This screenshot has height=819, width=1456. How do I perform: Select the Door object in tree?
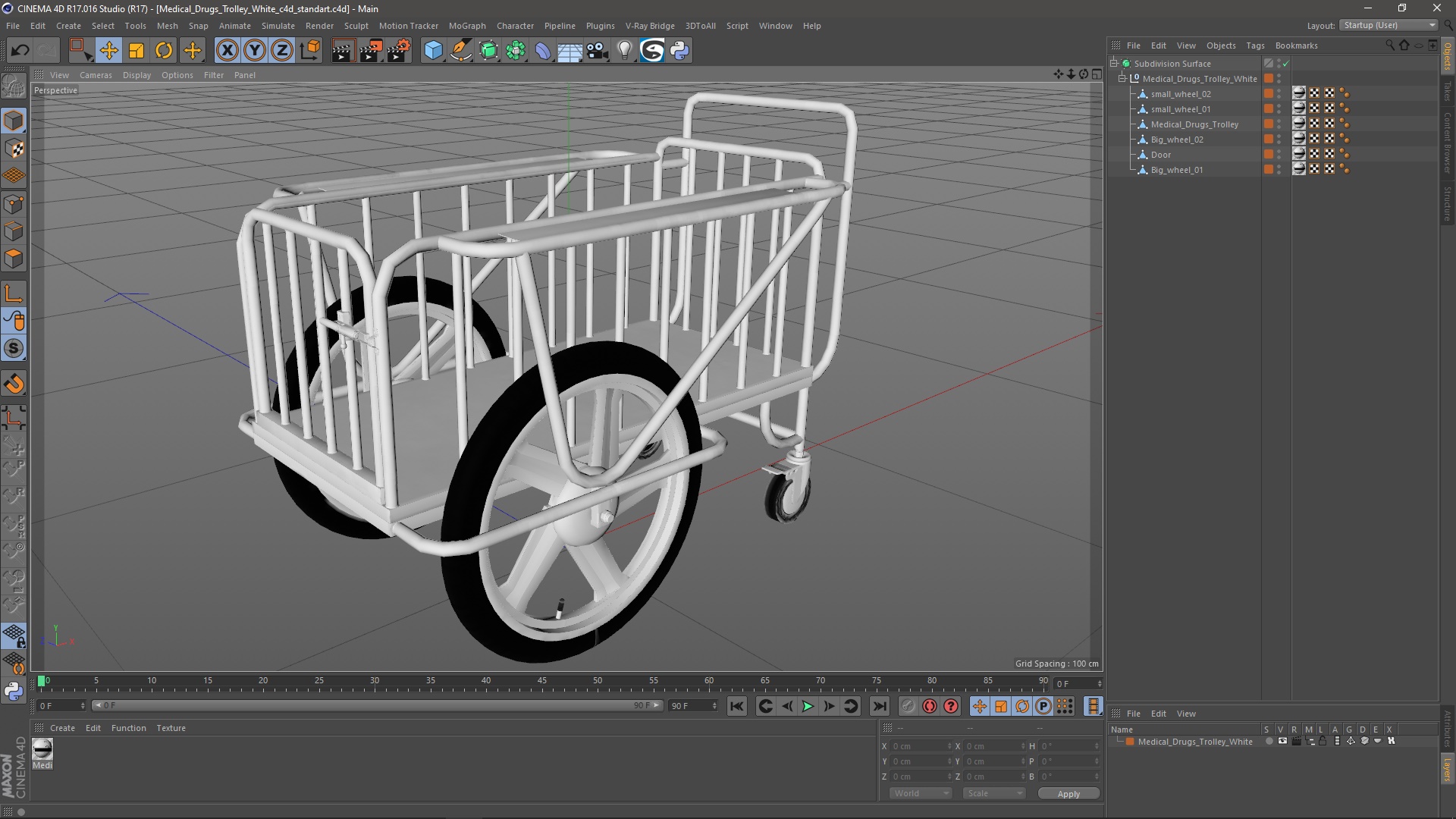pos(1160,155)
